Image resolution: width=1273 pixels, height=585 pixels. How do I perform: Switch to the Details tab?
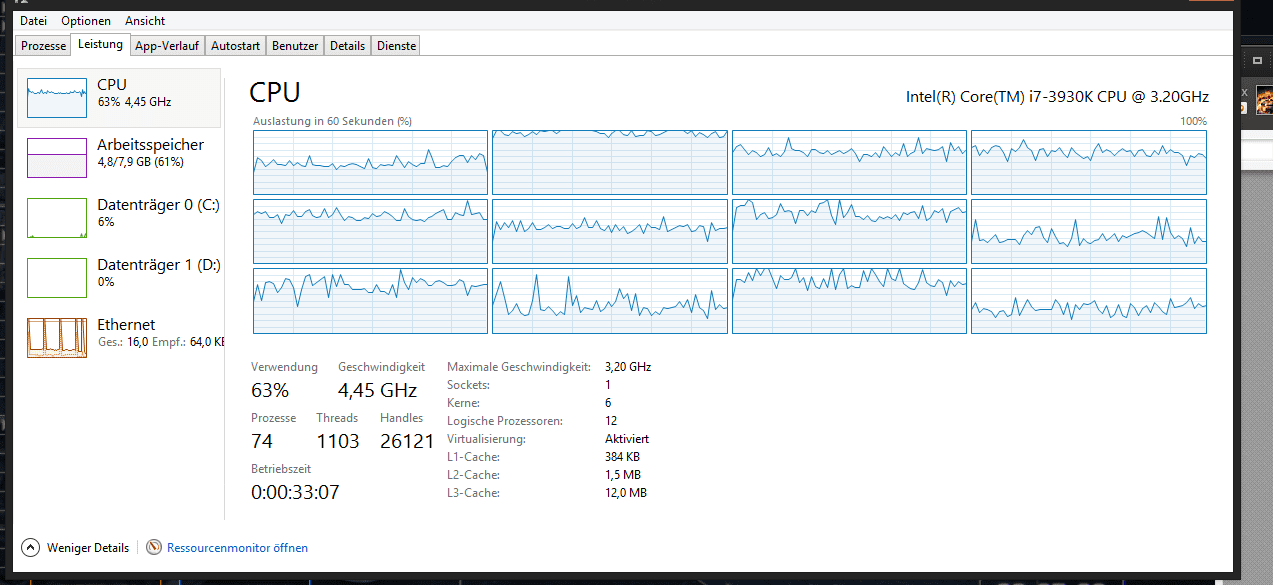(347, 46)
